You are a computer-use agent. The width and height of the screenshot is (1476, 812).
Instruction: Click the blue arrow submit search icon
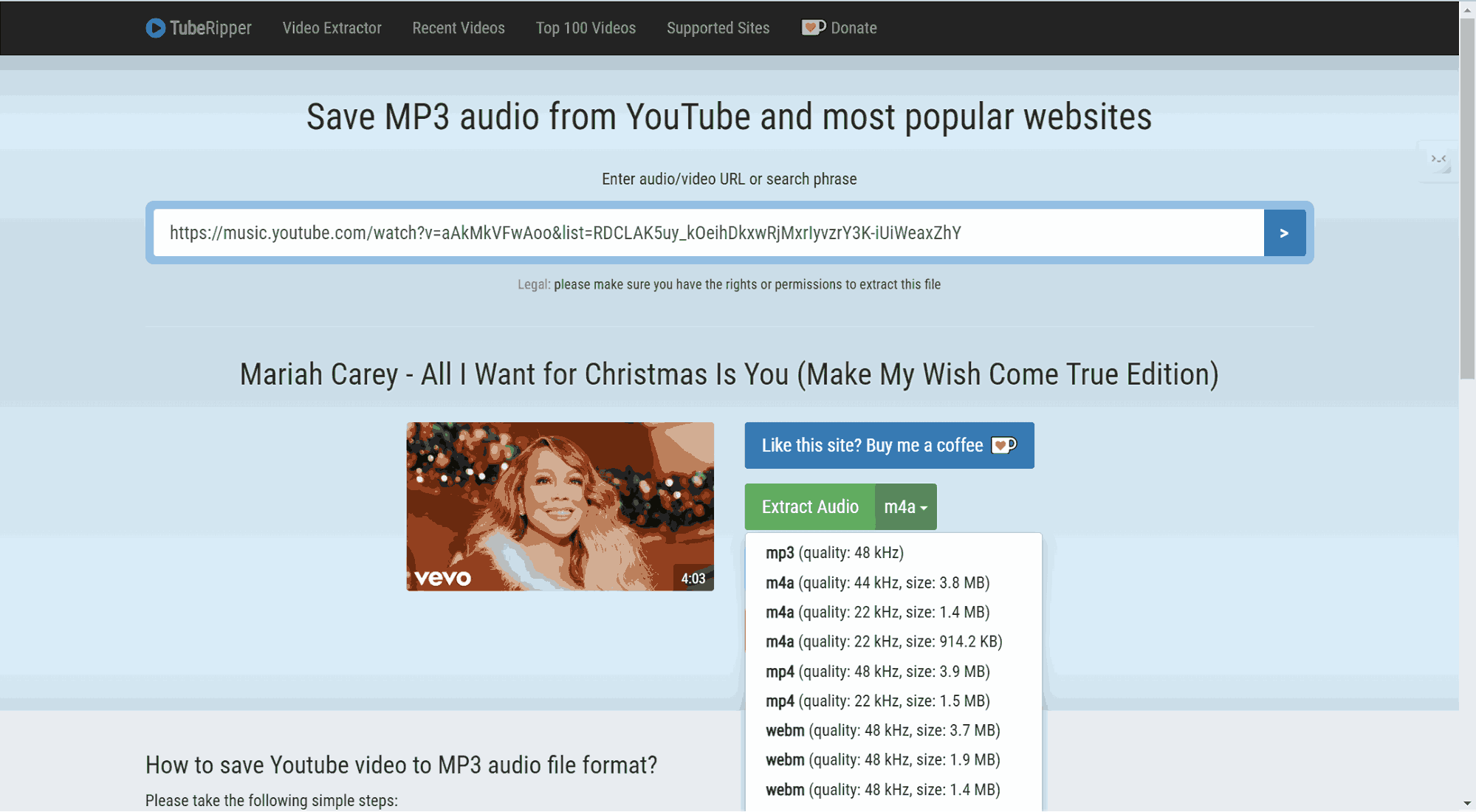tap(1284, 232)
